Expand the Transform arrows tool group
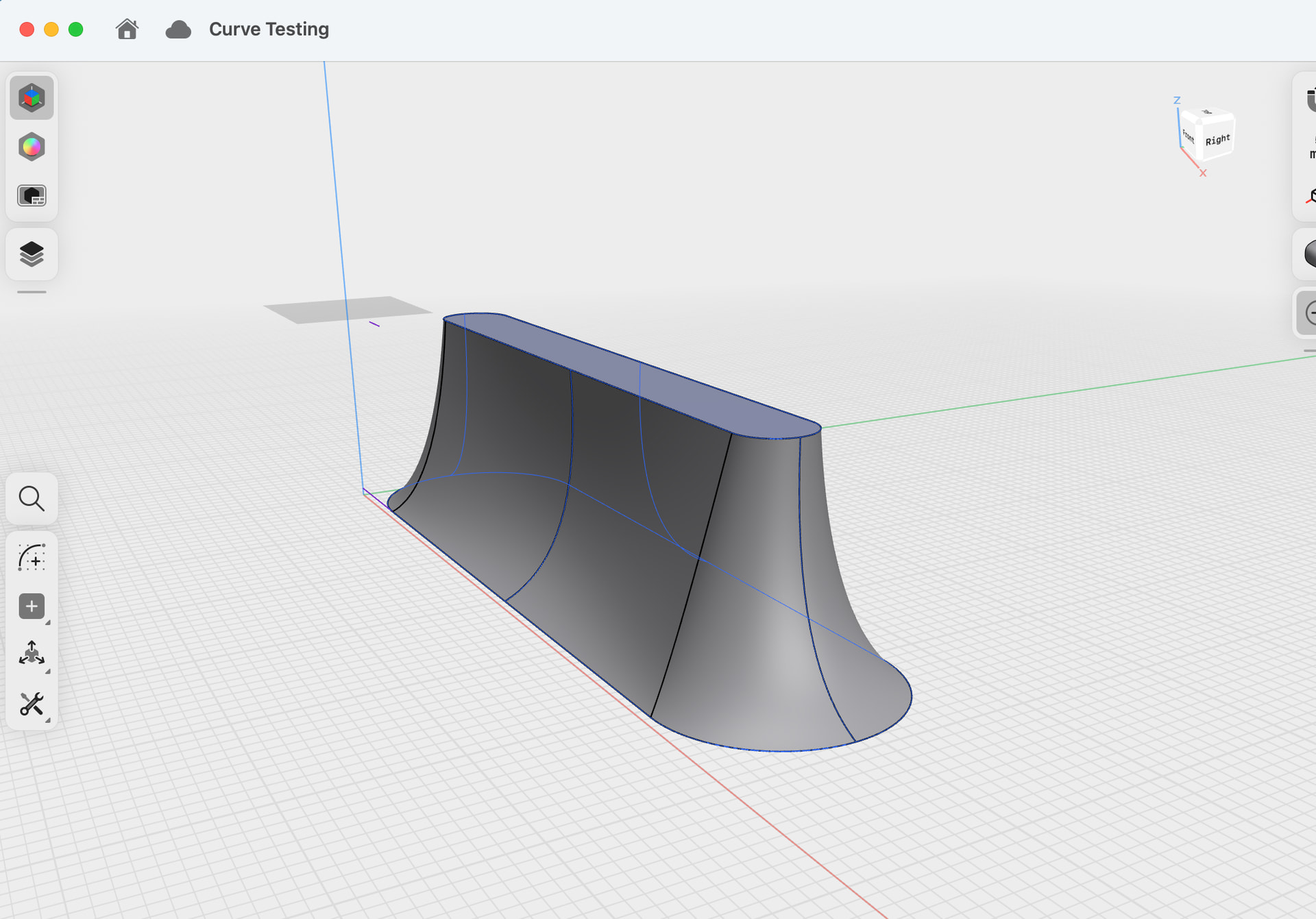The height and width of the screenshot is (919, 1316). tap(32, 654)
